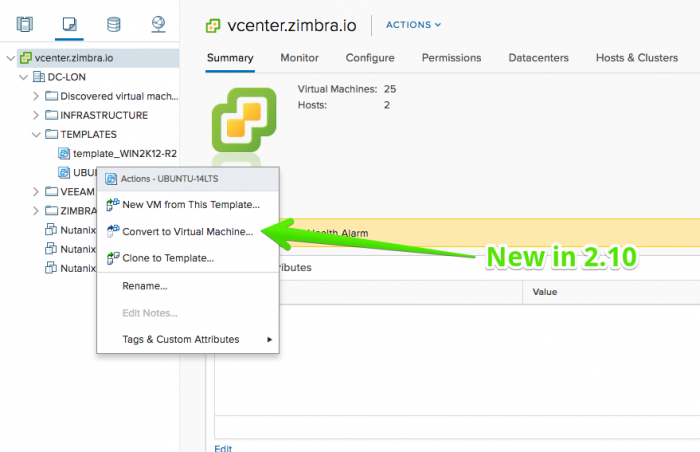Screen dimensions: 700x452
Task: Select the template_WIN2K12-R2 label
Action: 125,154
